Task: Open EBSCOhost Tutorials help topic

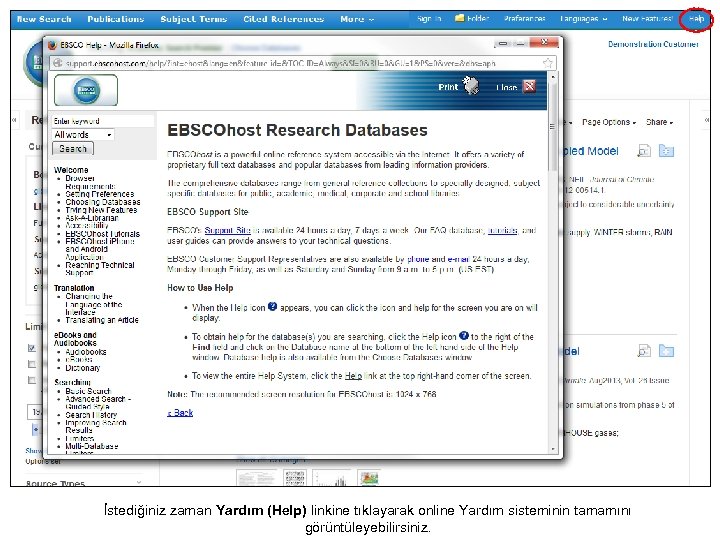Action: pos(102,234)
